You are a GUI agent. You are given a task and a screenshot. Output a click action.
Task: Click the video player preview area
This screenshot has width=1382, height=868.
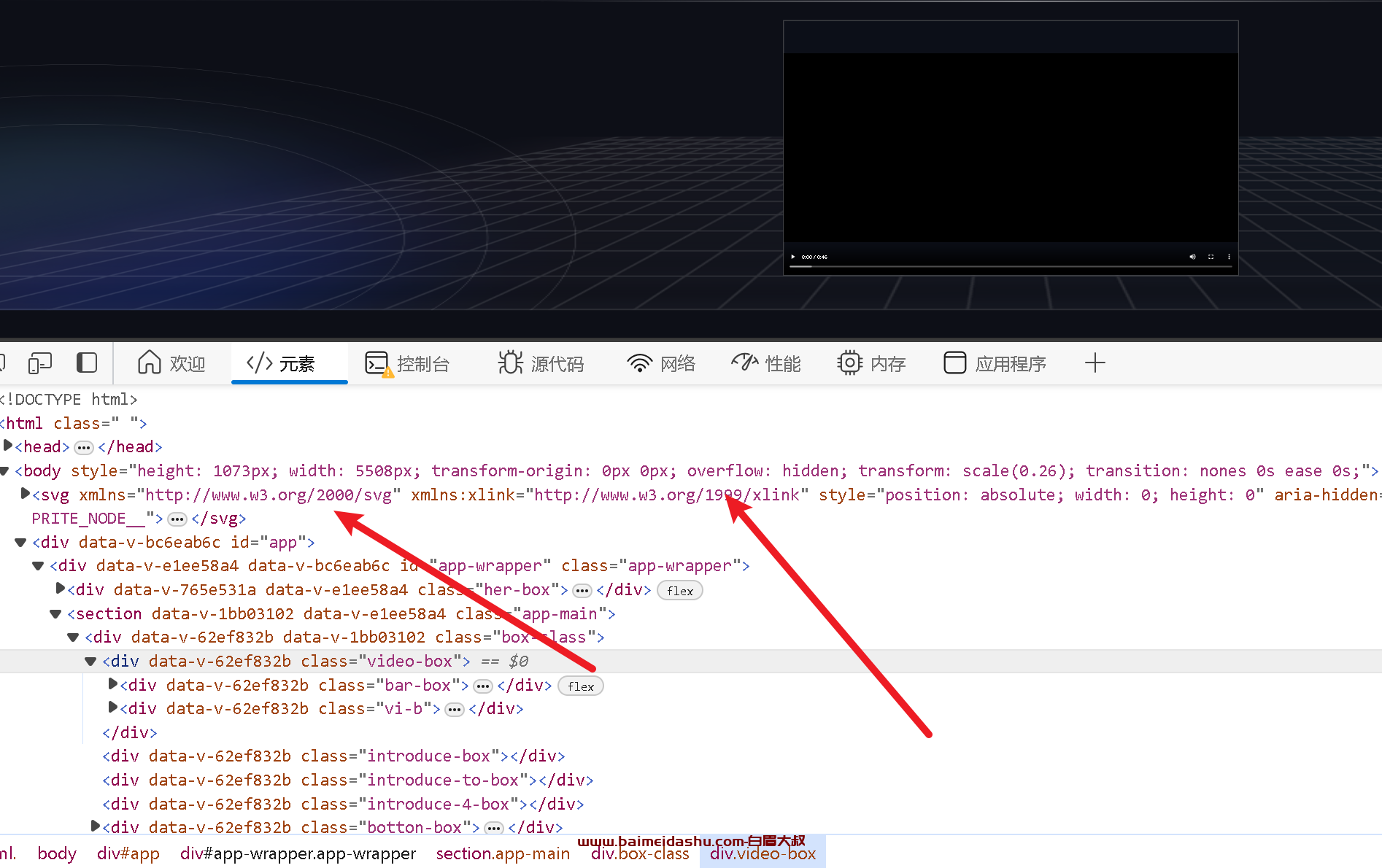[1011, 147]
